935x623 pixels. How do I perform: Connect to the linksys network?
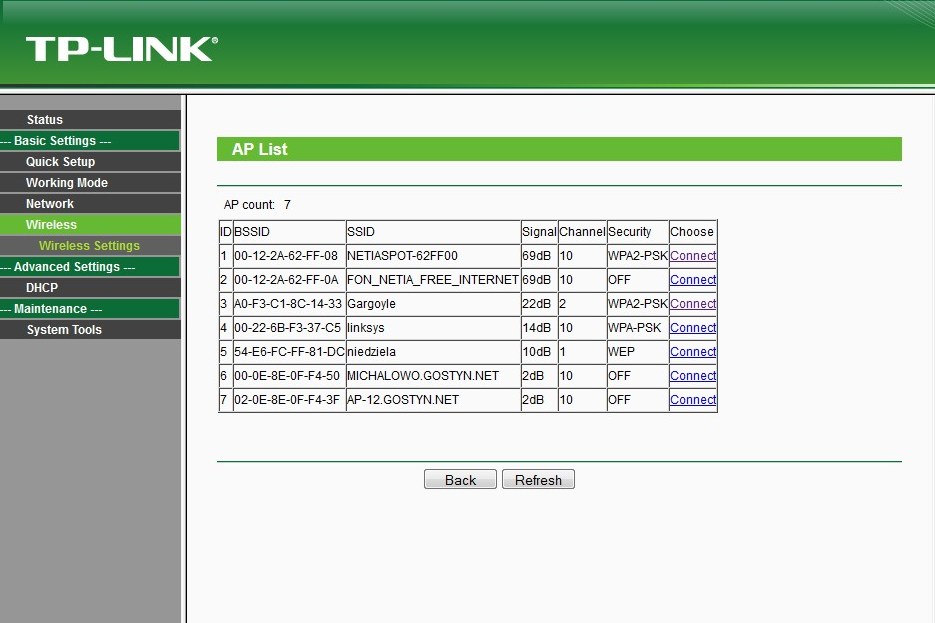693,328
